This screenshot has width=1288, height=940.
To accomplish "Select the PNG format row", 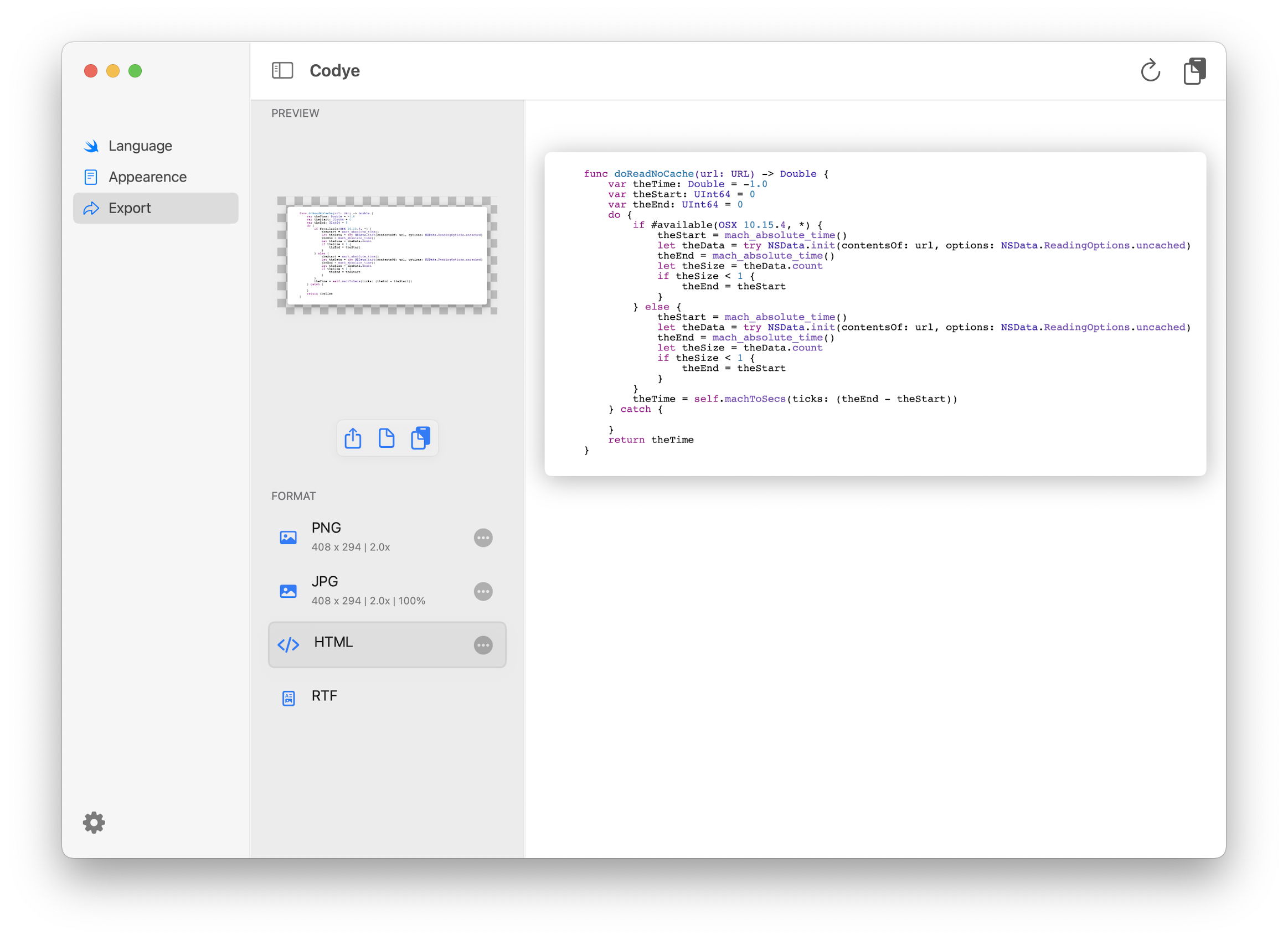I will pos(387,538).
